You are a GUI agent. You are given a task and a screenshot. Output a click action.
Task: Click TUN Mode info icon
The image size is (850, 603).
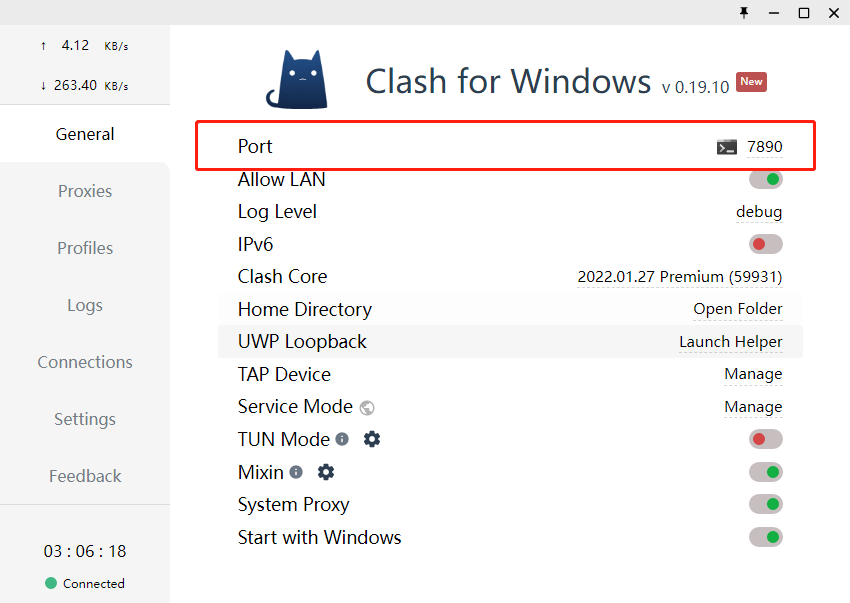[342, 439]
